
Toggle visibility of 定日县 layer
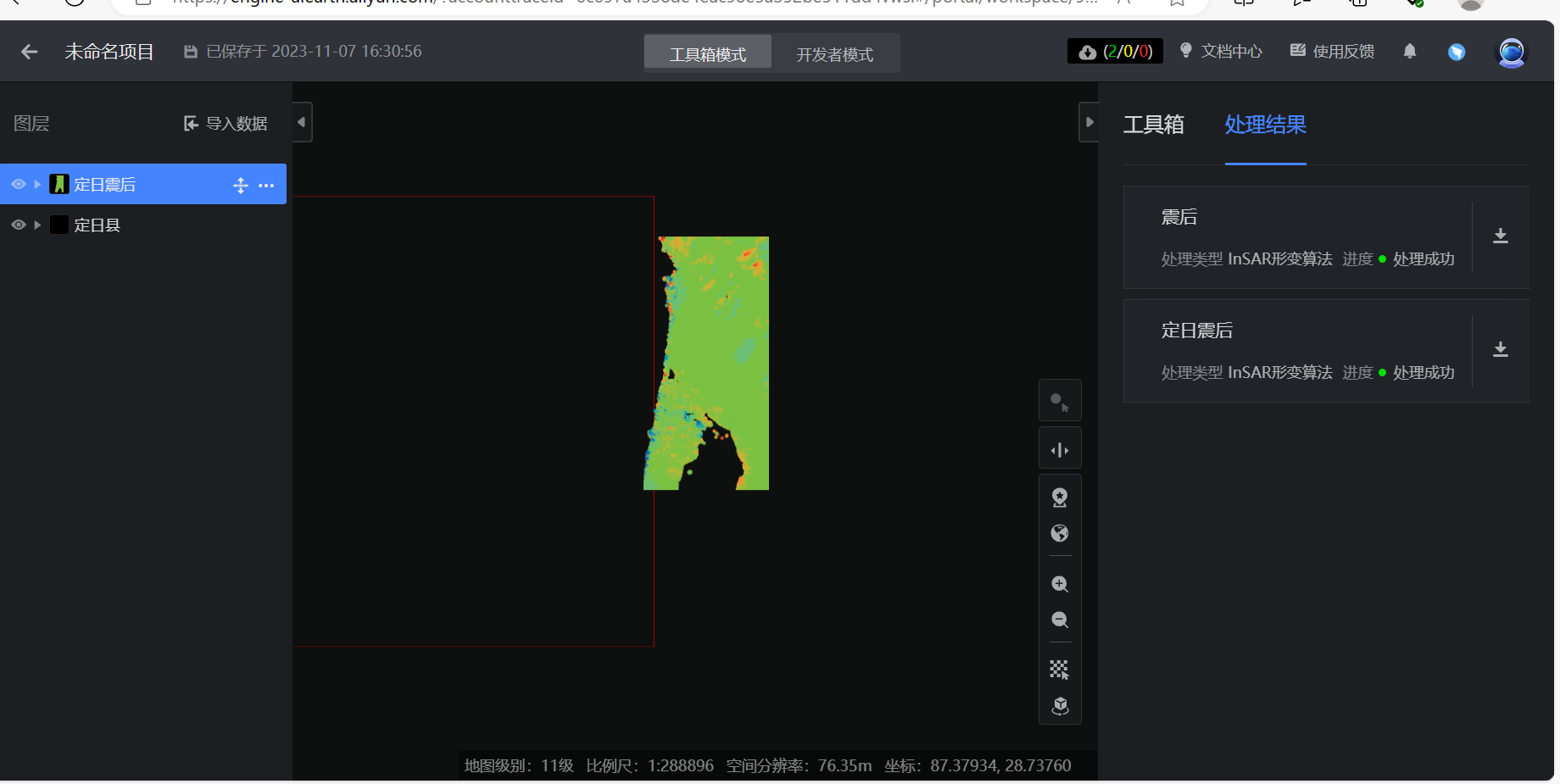coord(18,225)
